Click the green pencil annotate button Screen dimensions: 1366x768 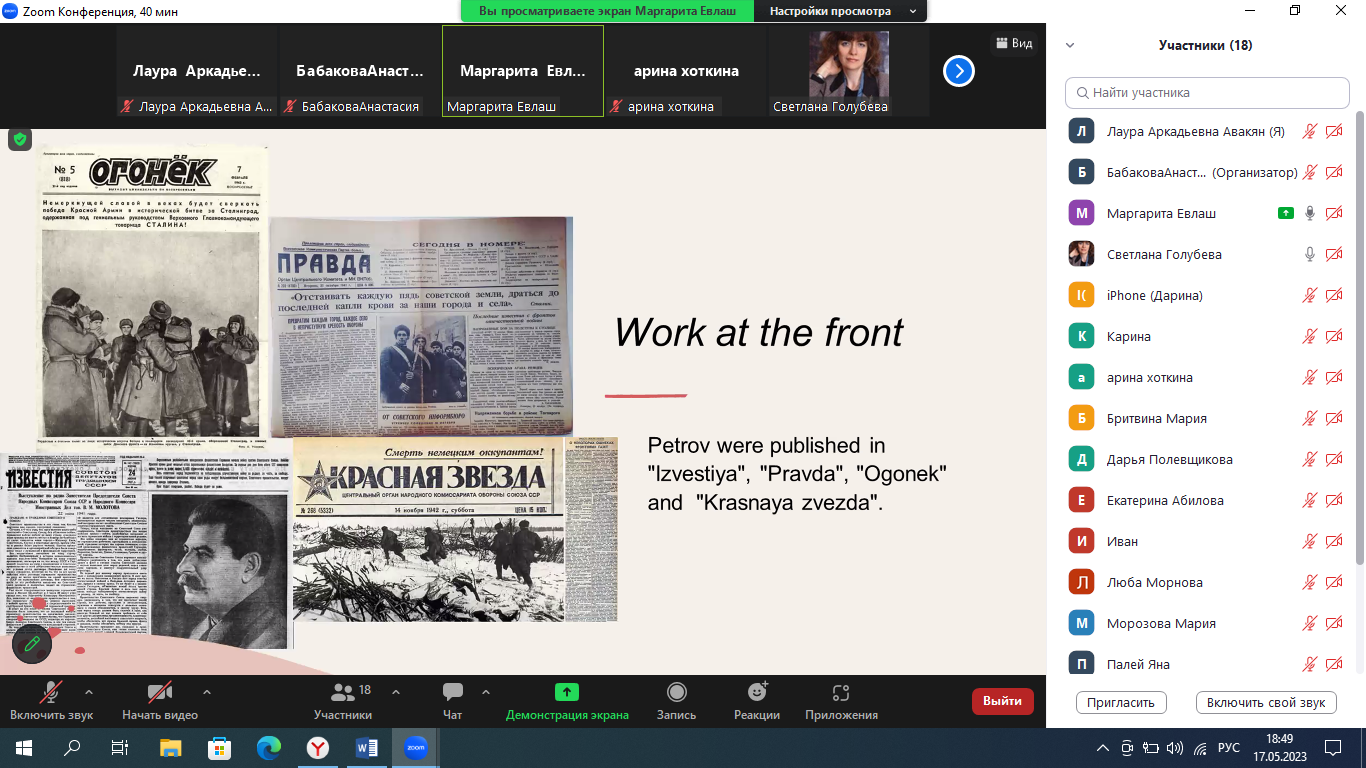32,643
